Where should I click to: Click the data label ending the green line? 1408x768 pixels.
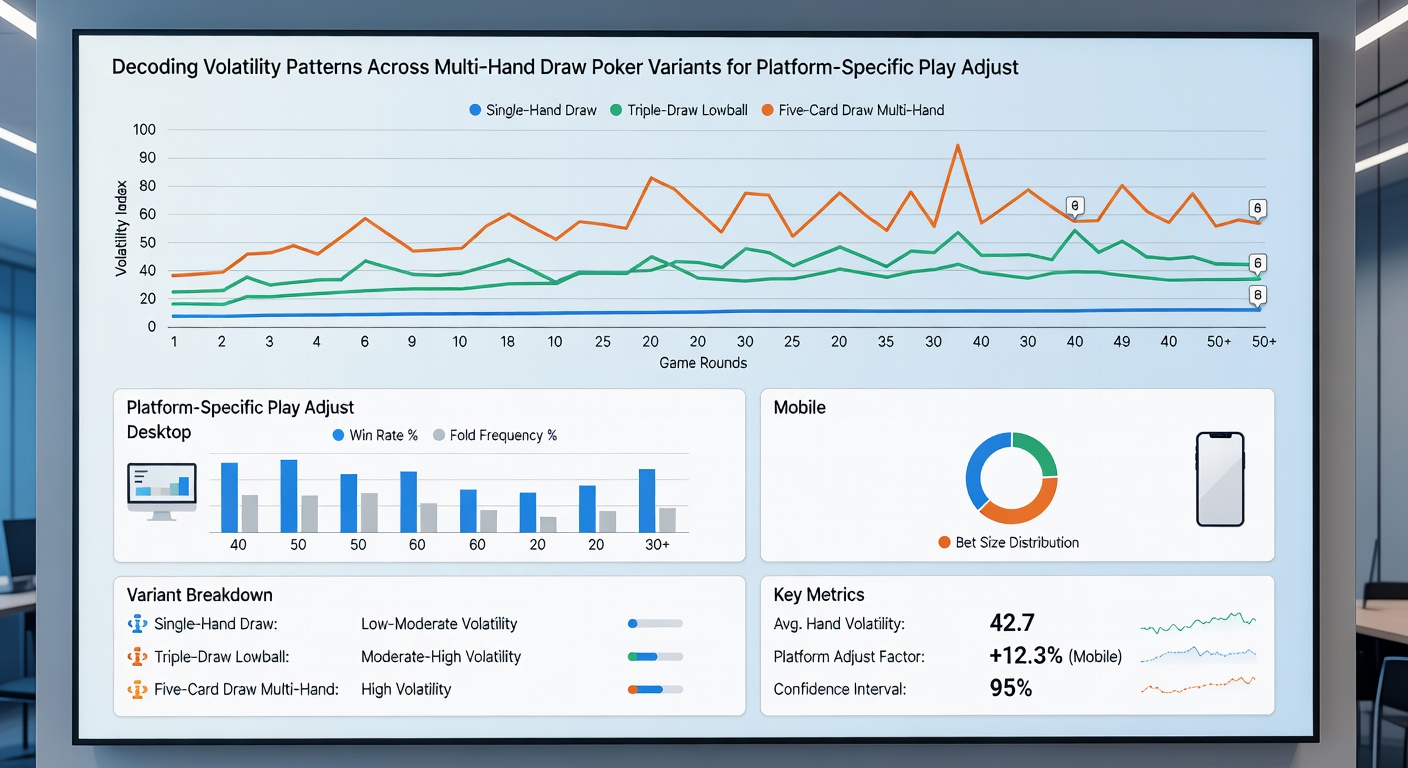[1259, 263]
